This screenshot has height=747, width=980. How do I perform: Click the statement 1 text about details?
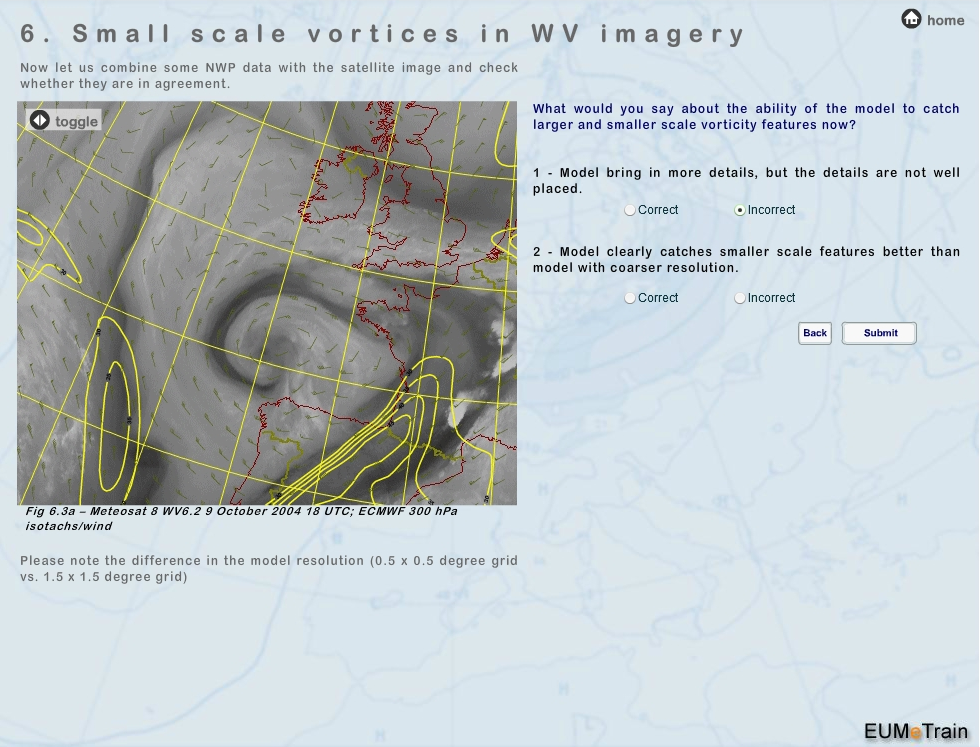(746, 180)
